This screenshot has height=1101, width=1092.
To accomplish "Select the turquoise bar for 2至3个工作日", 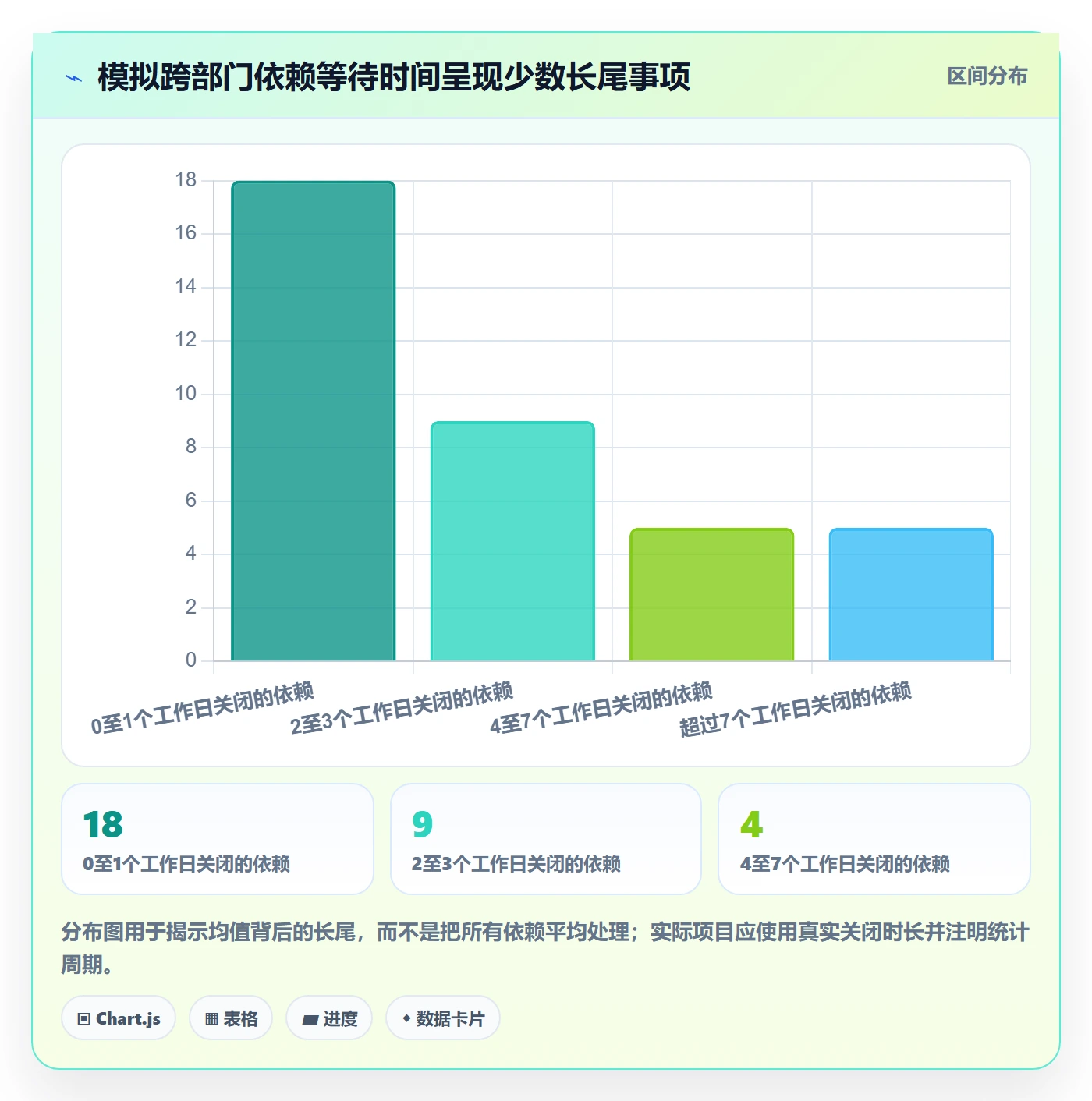I will pyautogui.click(x=512, y=541).
